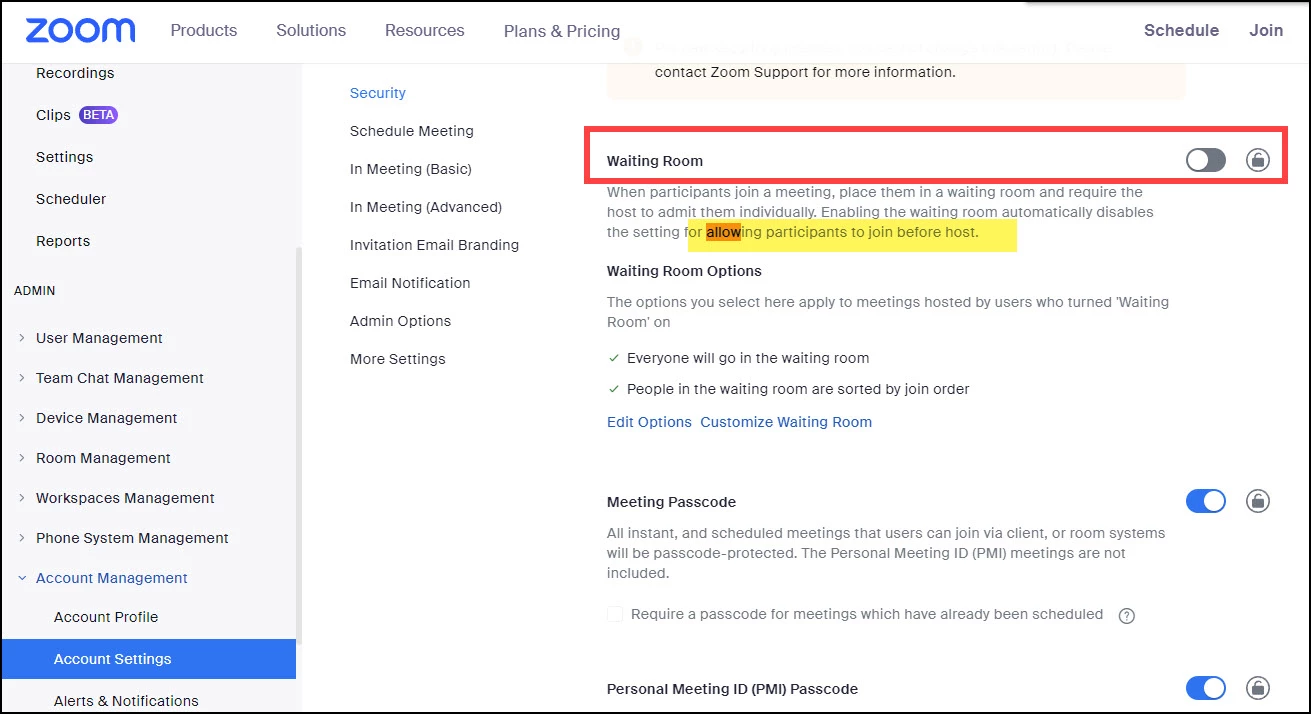Click 'People in the waiting room are sorted' text
The height and width of the screenshot is (714, 1311).
[x=798, y=389]
